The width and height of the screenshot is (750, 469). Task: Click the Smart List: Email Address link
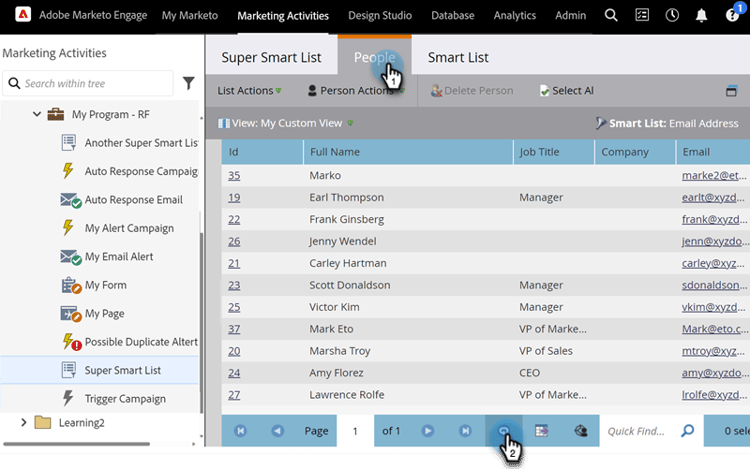point(667,123)
